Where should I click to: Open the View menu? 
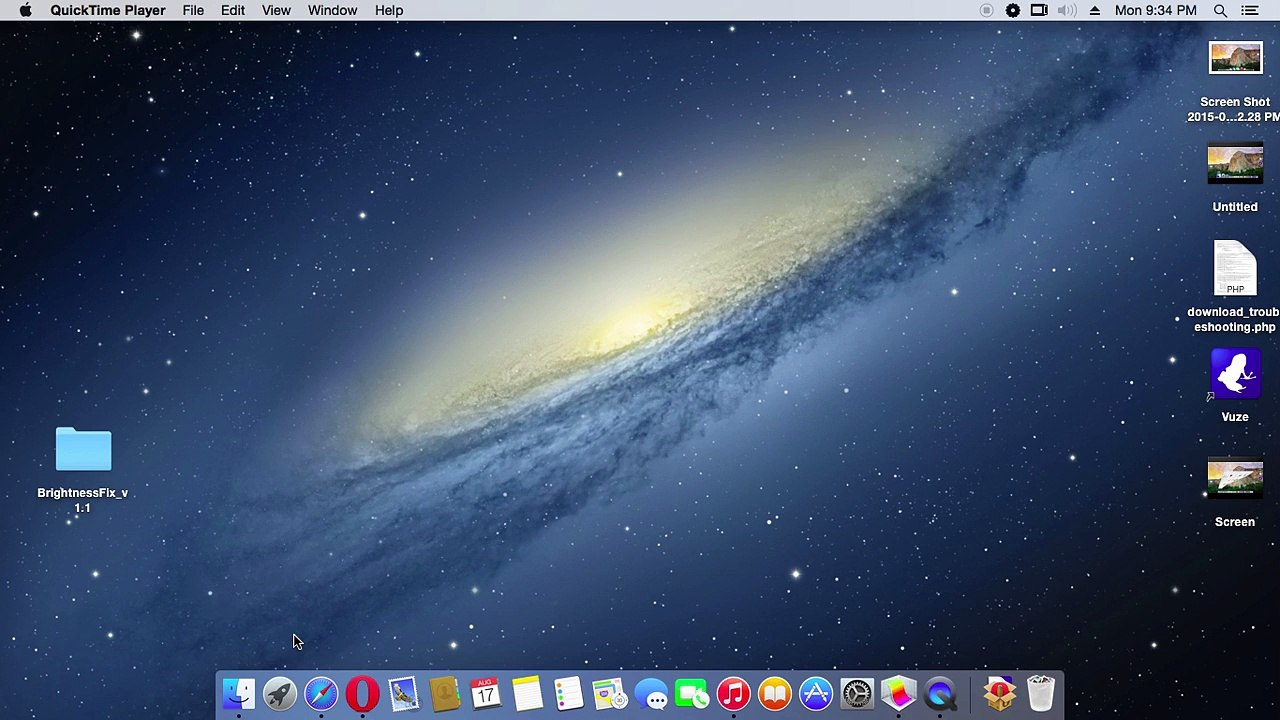click(x=276, y=10)
